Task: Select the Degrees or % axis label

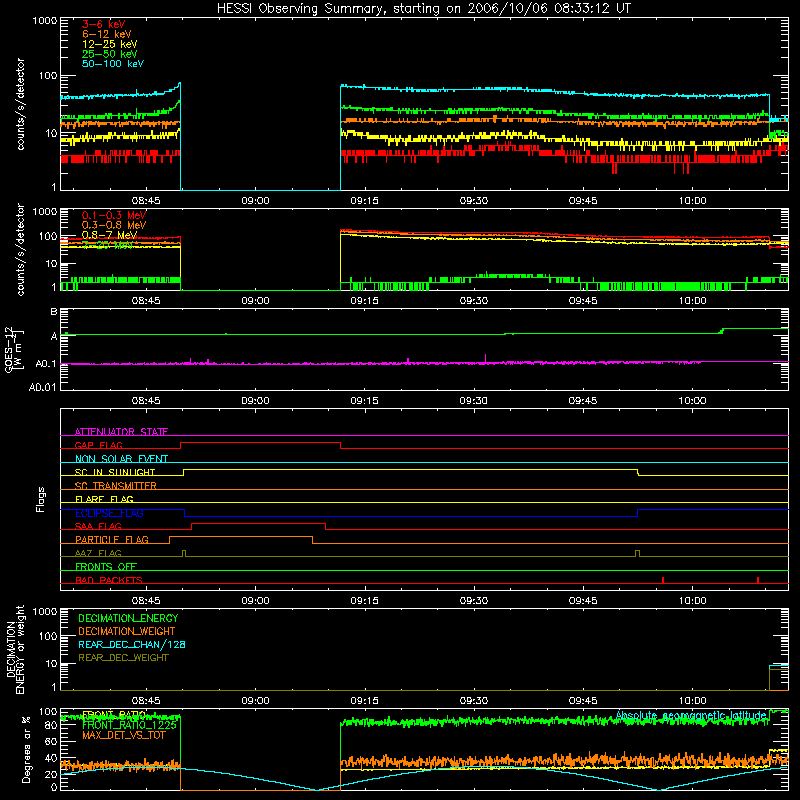Action: [26, 749]
